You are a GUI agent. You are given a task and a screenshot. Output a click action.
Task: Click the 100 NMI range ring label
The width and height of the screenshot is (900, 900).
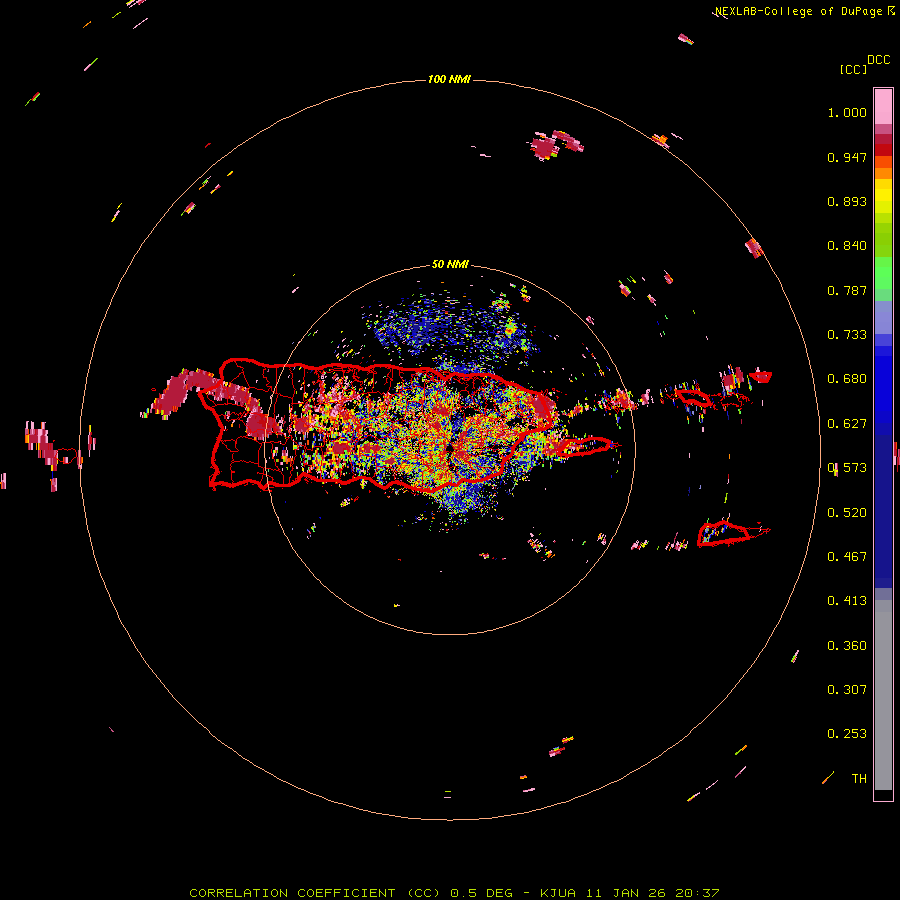coord(449,79)
